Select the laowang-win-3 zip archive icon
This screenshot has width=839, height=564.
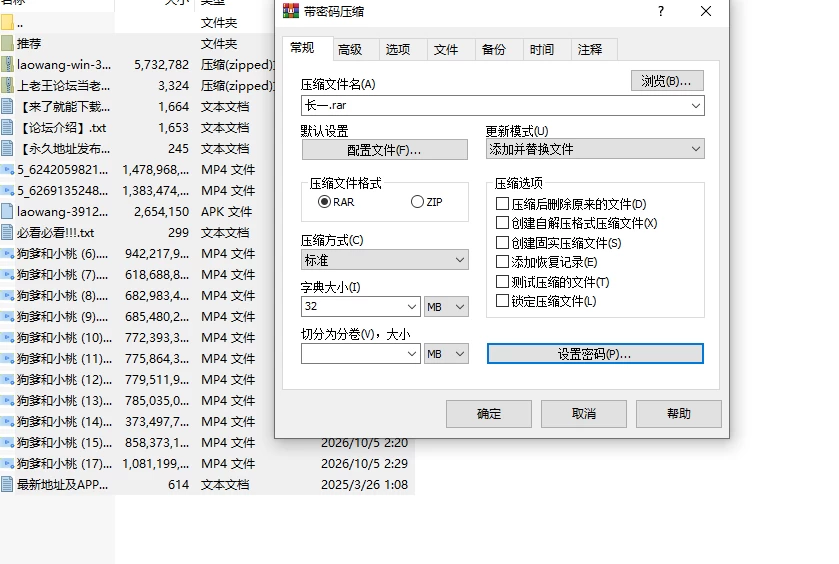[x=7, y=64]
